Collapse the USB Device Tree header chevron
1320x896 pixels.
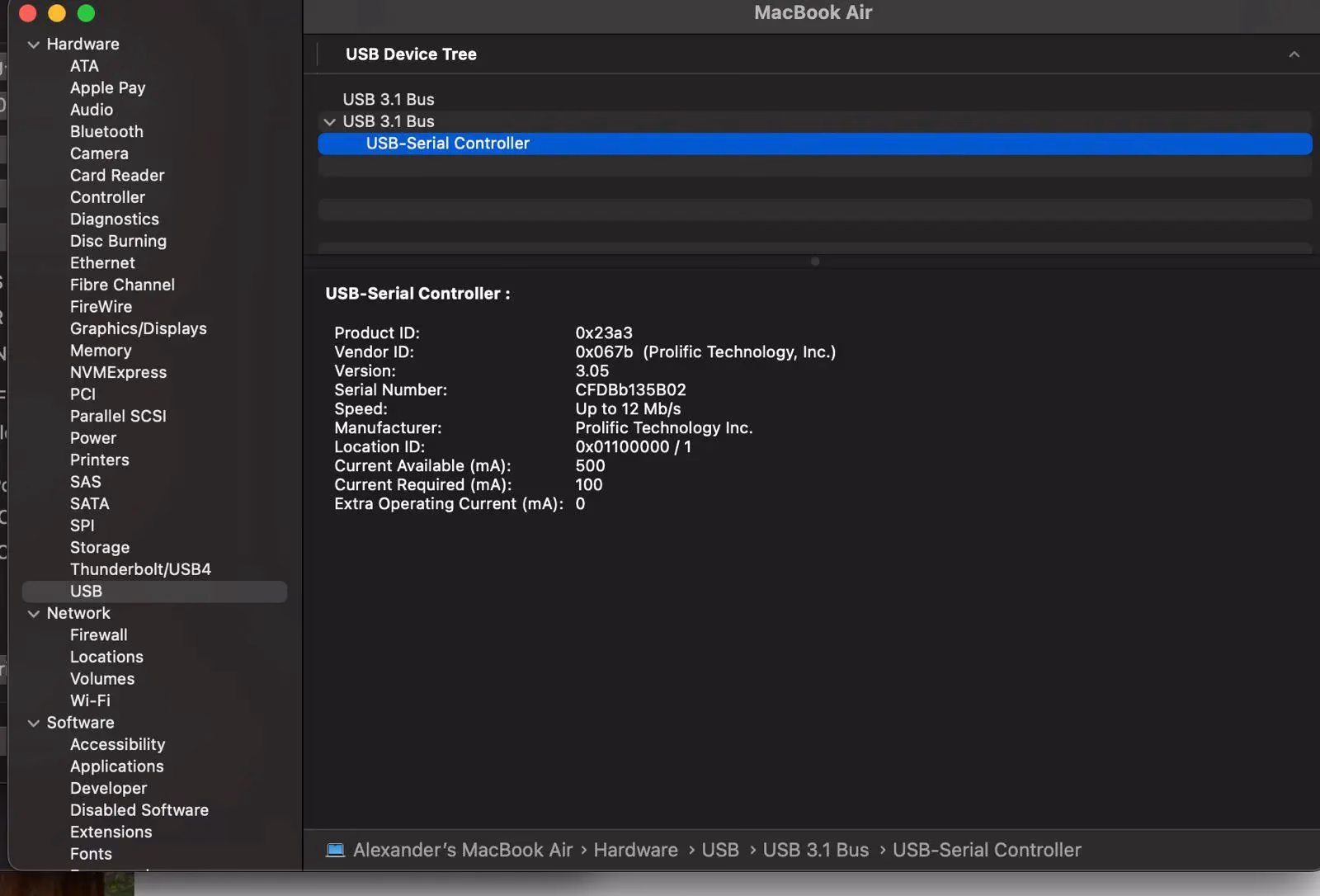point(1294,54)
